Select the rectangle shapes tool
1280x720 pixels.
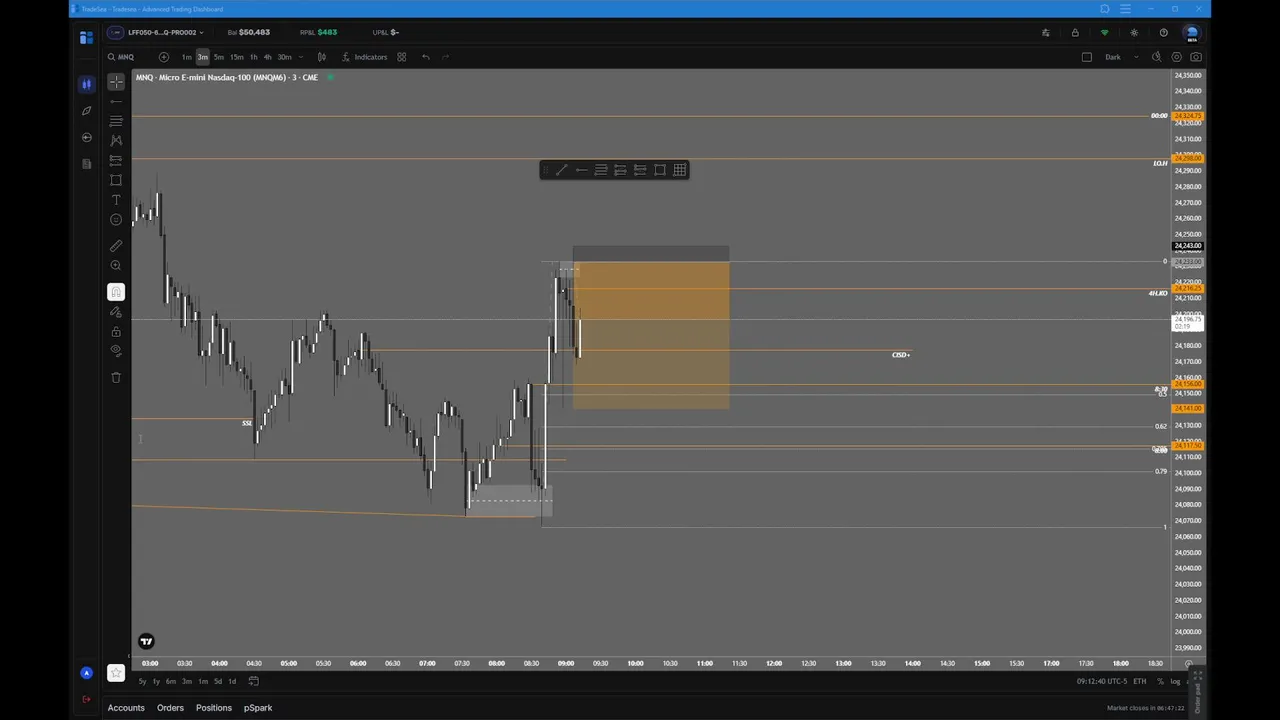point(116,180)
